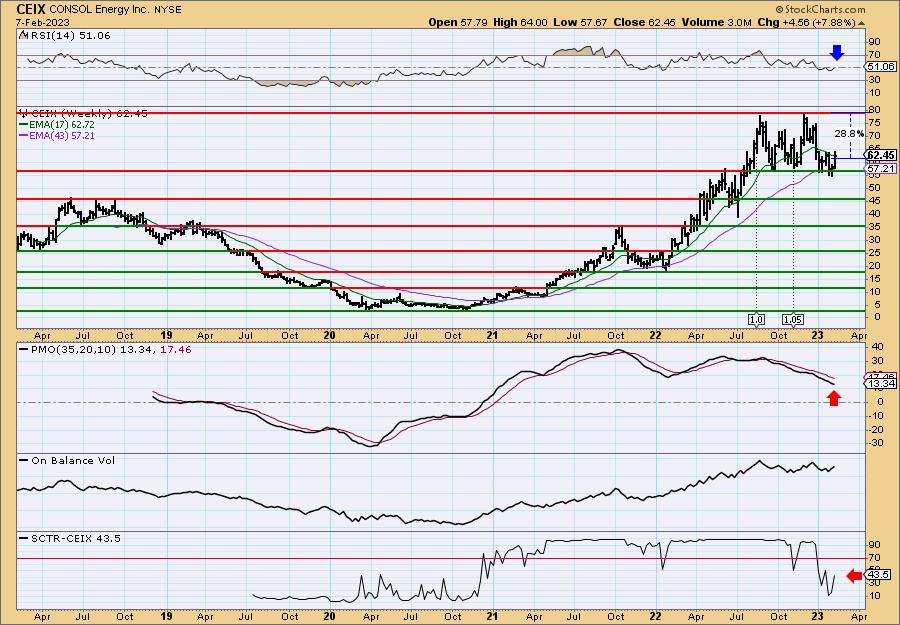Click the 7-Feb-2023 chart date

click(x=43, y=22)
